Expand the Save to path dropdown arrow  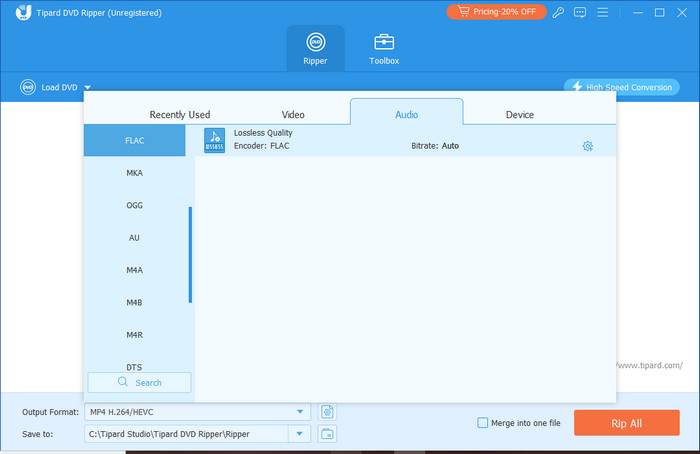(x=300, y=434)
